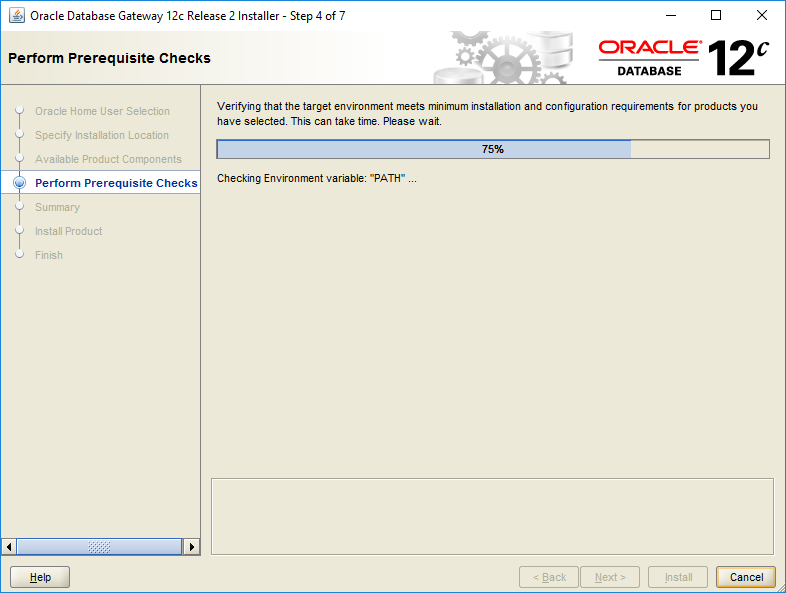The height and width of the screenshot is (593, 786).
Task: Select the Summary step
Action: click(57, 208)
